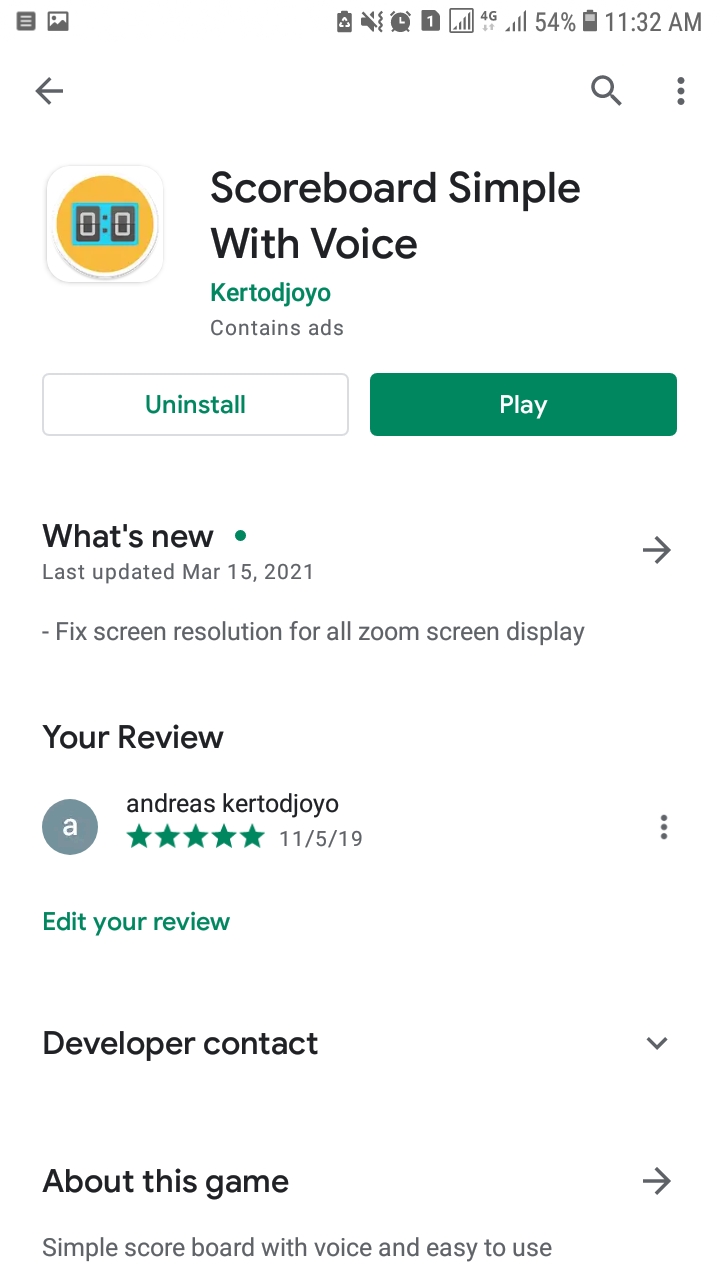Open the top-right three-dot overflow menu
Screen dimensions: 720x1280
coord(680,91)
